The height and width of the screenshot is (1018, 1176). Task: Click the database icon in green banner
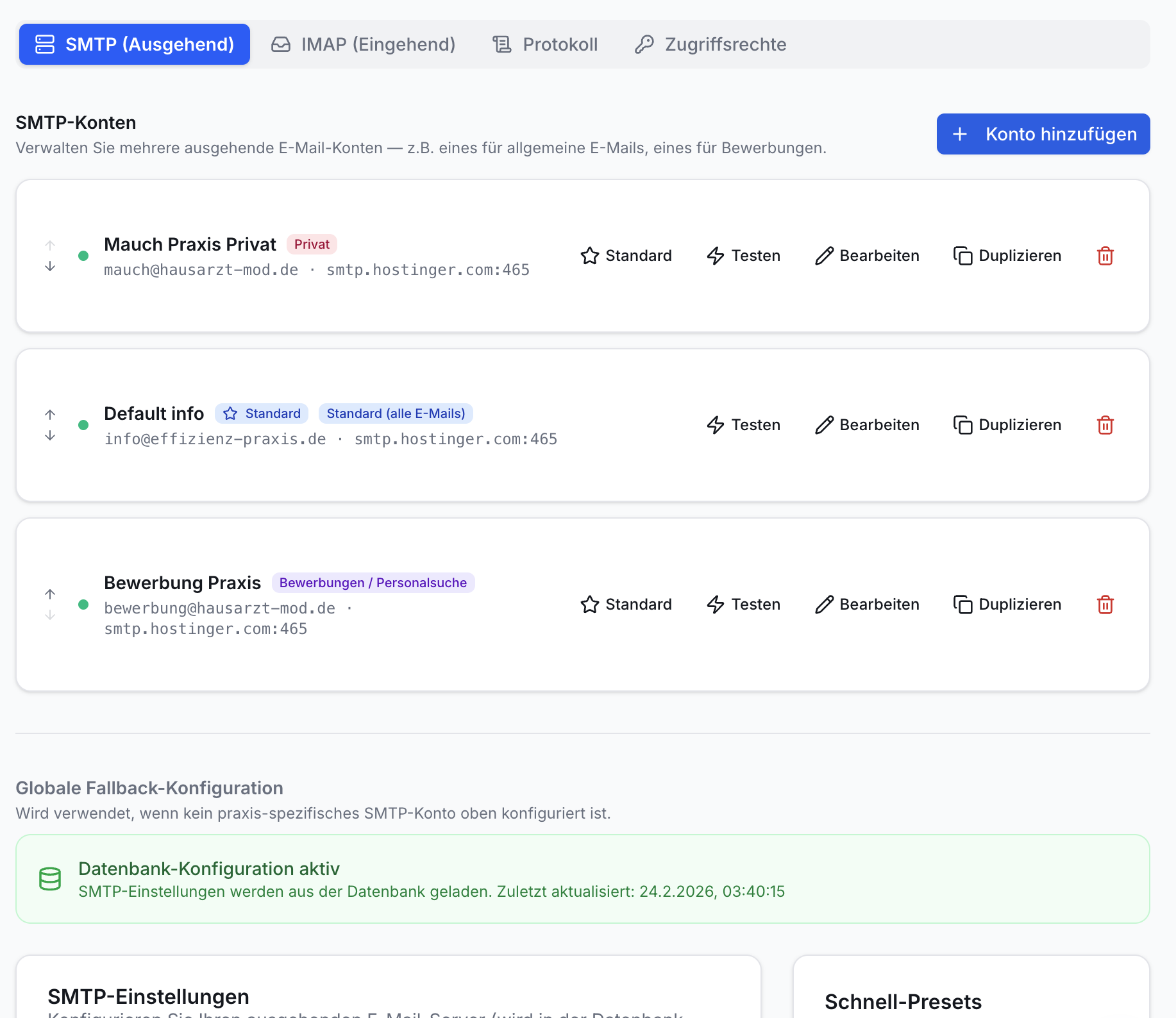coord(50,879)
